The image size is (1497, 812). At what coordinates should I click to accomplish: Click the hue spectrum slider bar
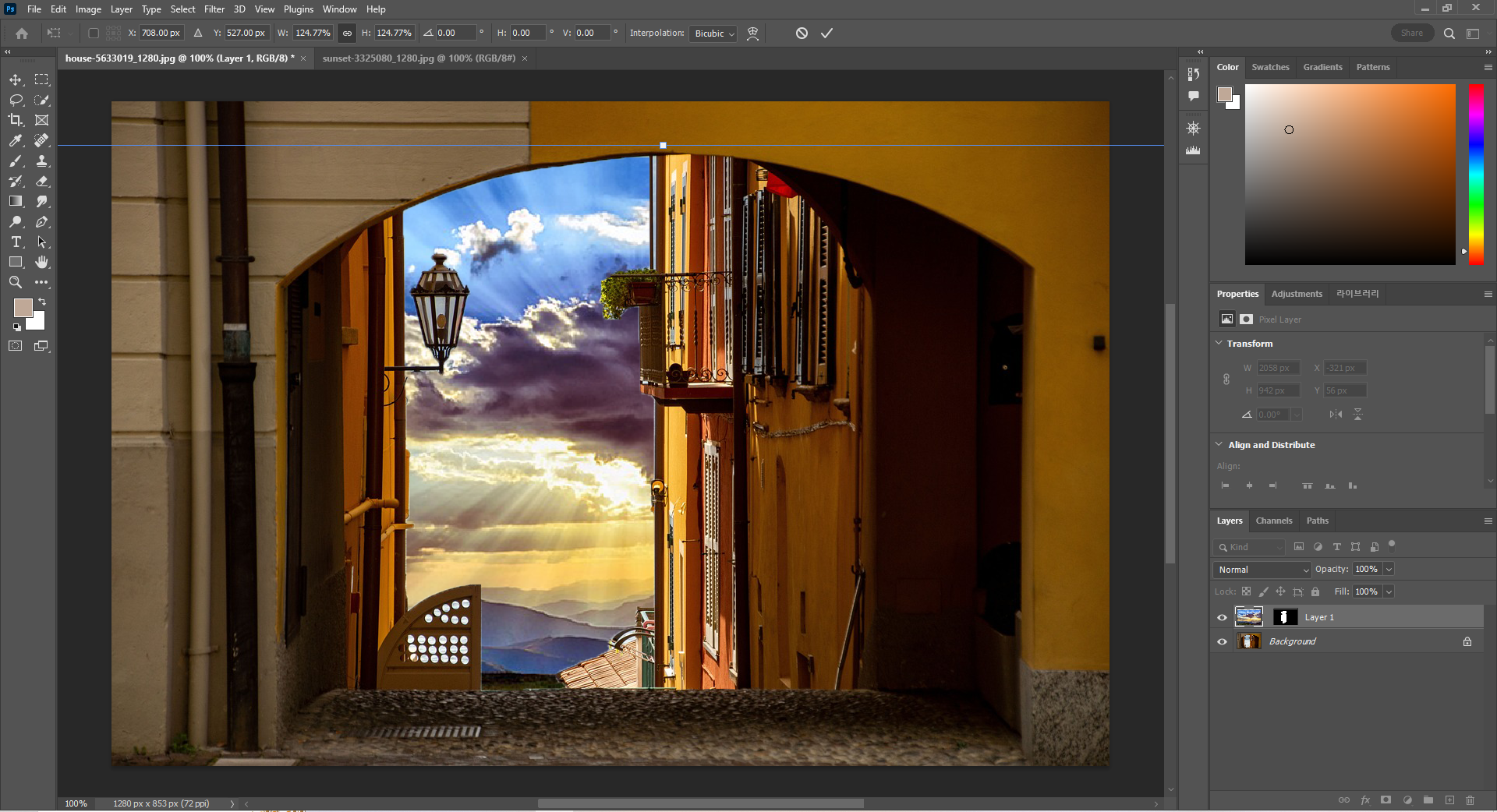1476,174
